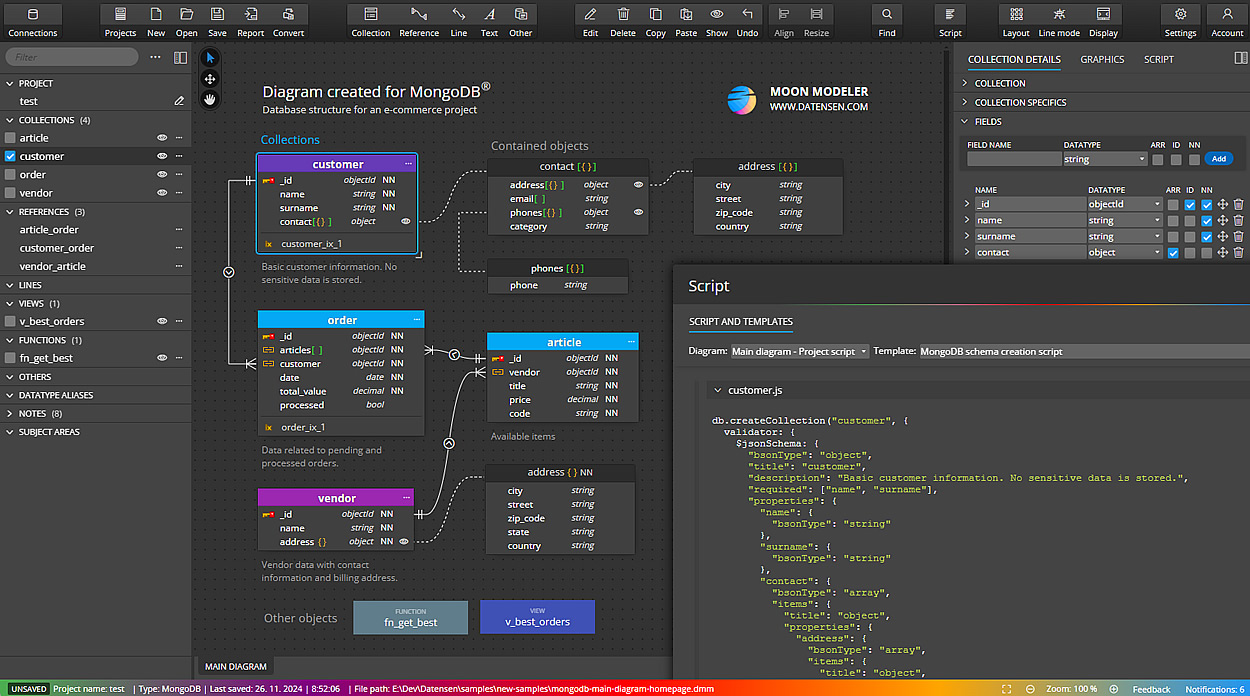Open the new field datatype dropdown
Image resolution: width=1250 pixels, height=696 pixels.
1104,159
